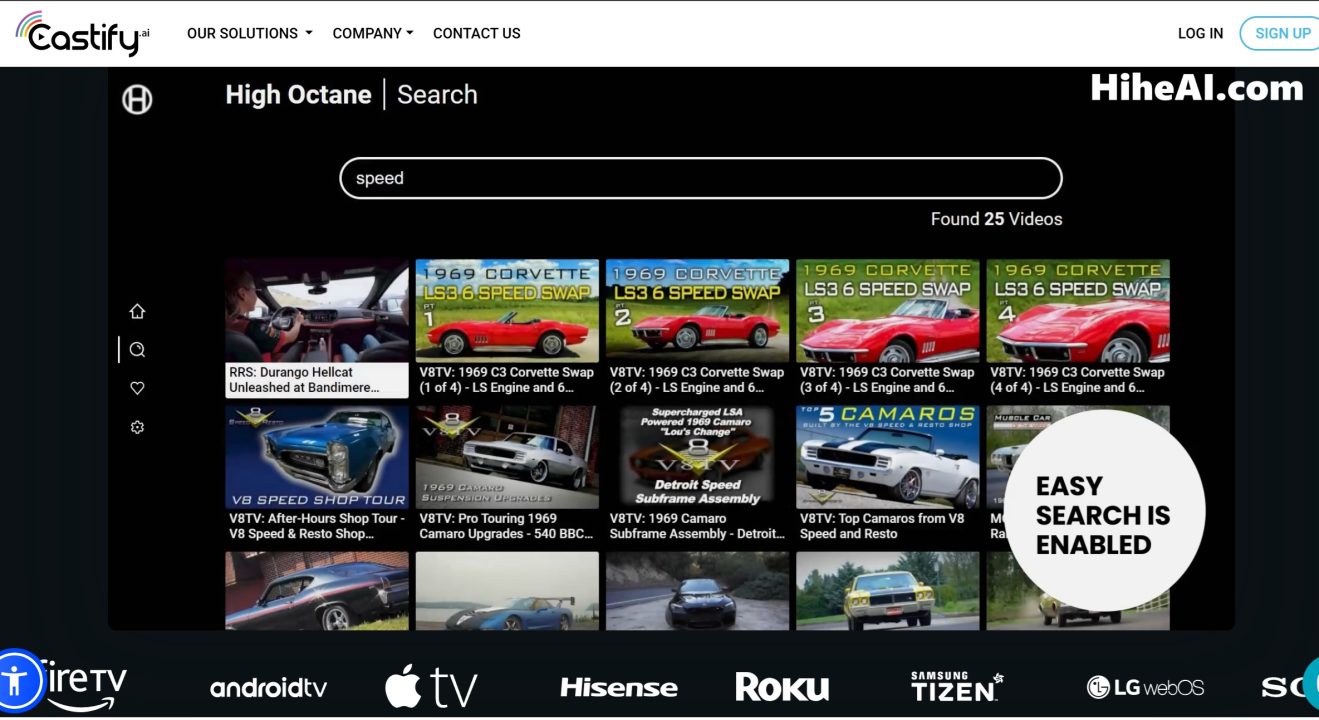Expand the COMPANY dropdown

pyautogui.click(x=372, y=33)
